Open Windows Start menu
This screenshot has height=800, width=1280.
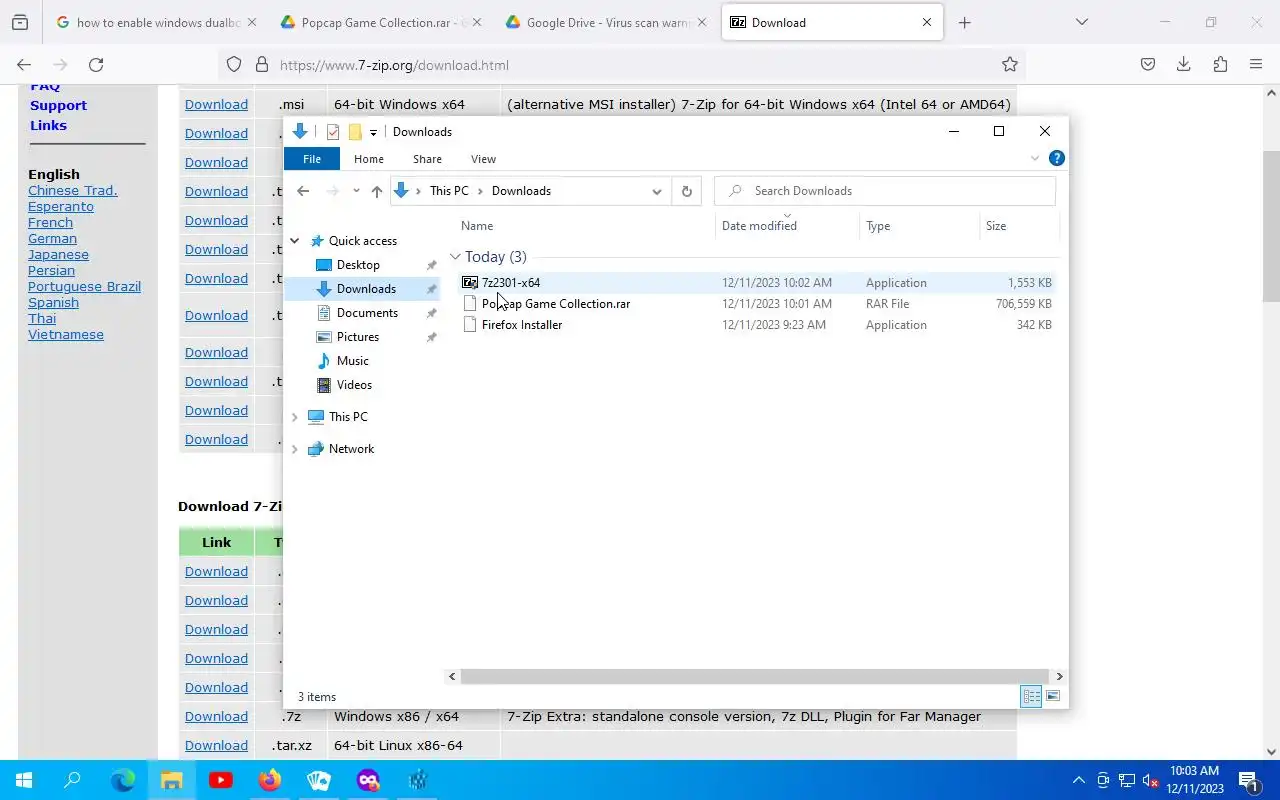[x=24, y=780]
